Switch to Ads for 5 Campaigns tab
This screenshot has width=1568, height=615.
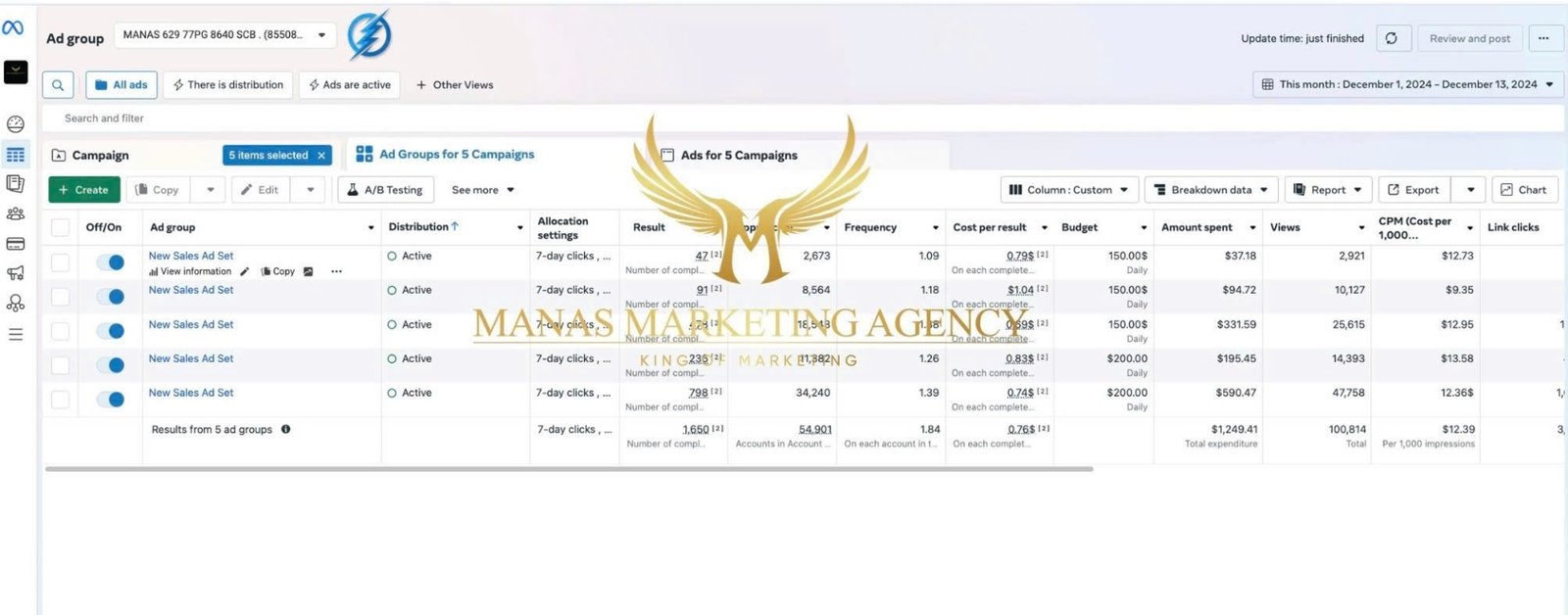pos(738,156)
